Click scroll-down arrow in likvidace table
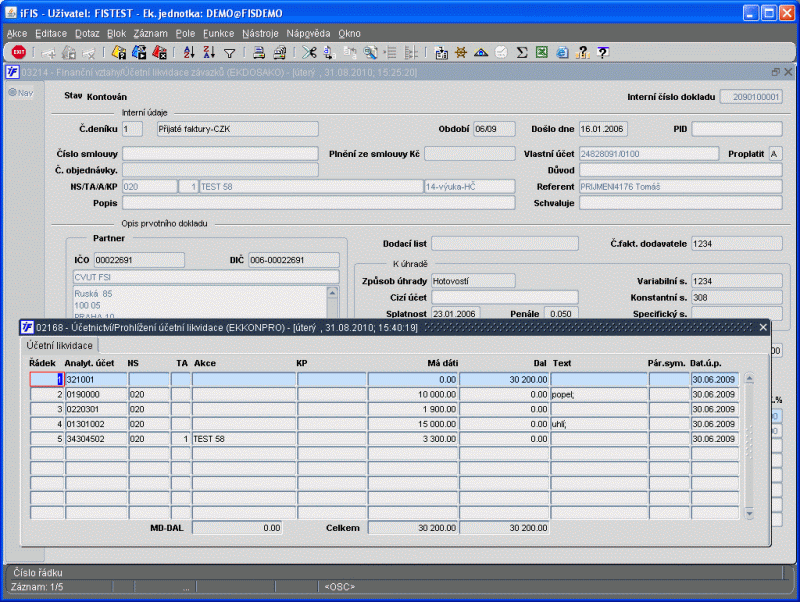Viewport: 800px width, 602px height. coord(750,513)
